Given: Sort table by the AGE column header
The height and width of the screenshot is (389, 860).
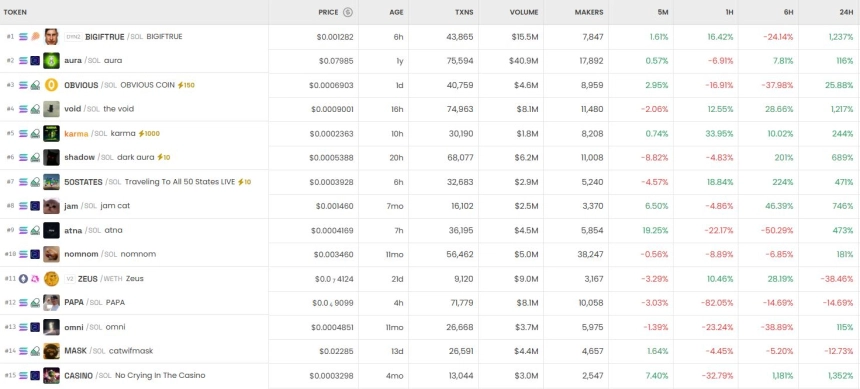Looking at the screenshot, I should 397,12.
